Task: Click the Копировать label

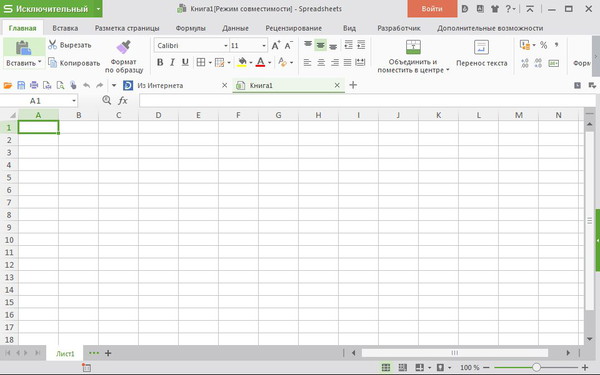Action: click(x=80, y=63)
